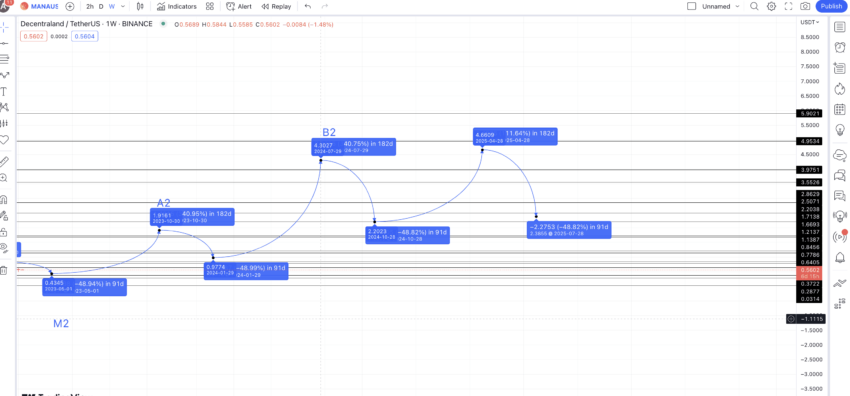850x396 pixels.
Task: Enter fullscreen mode
Action: [x=788, y=7]
